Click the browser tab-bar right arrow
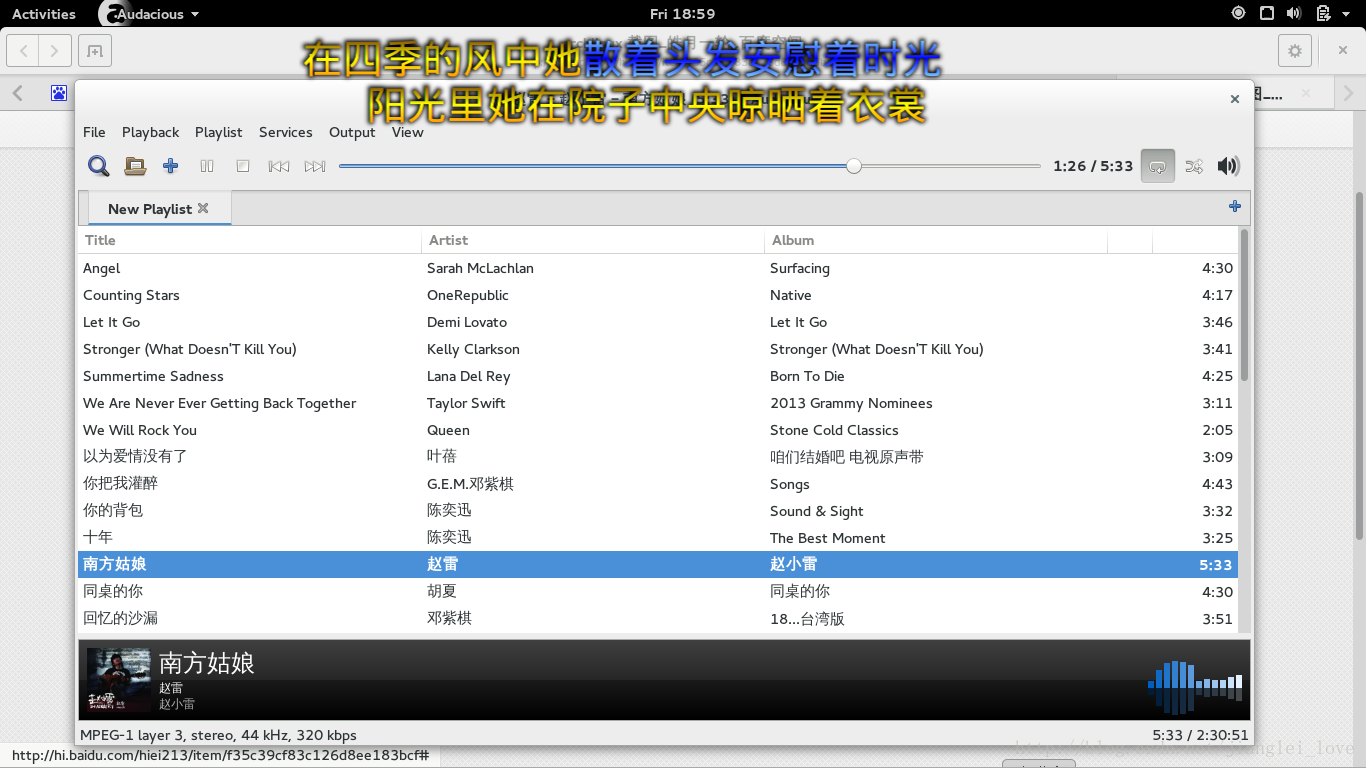1366x768 pixels. 1349,93
